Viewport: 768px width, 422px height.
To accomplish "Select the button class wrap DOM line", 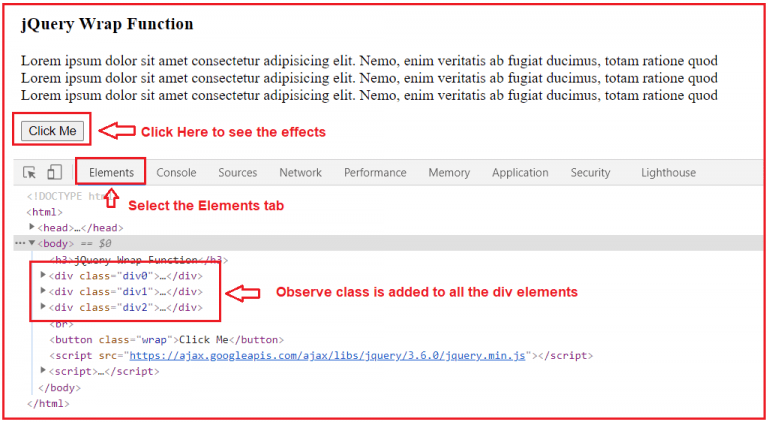I will 167,340.
